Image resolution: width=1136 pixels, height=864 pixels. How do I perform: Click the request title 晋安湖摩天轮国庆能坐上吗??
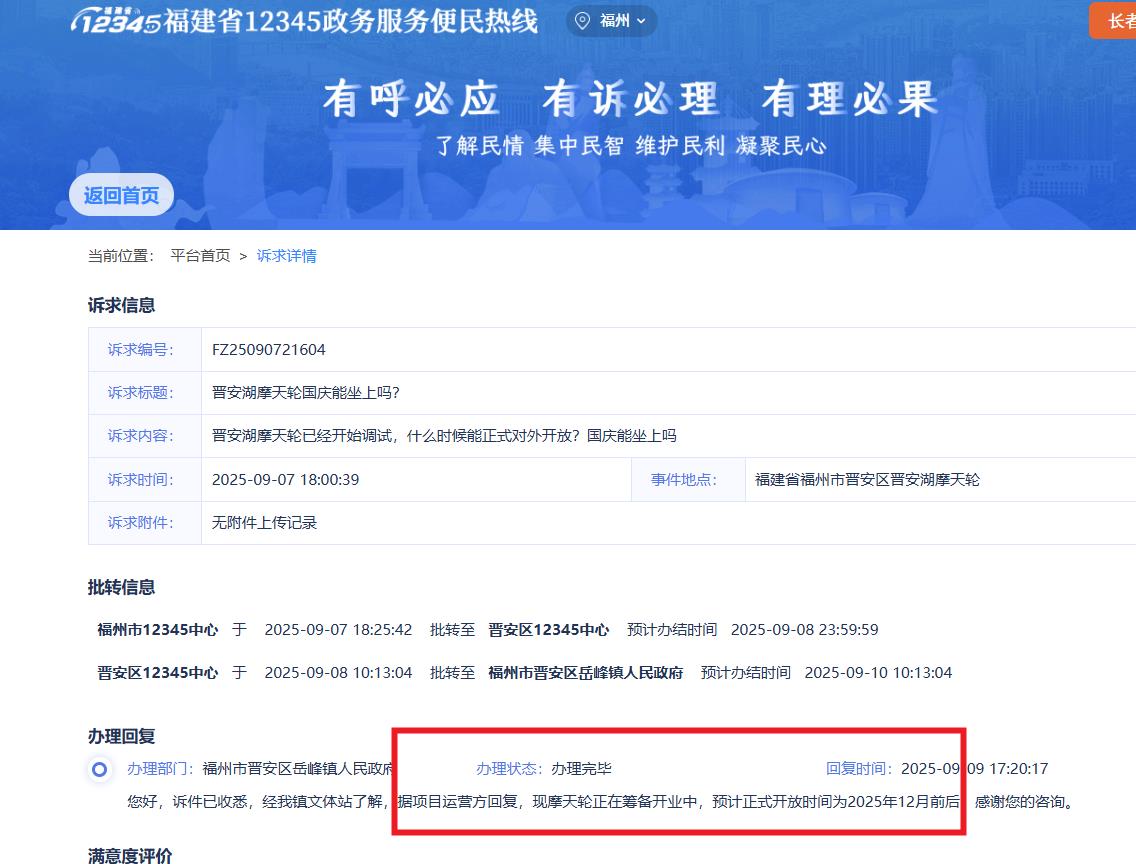[x=306, y=393]
